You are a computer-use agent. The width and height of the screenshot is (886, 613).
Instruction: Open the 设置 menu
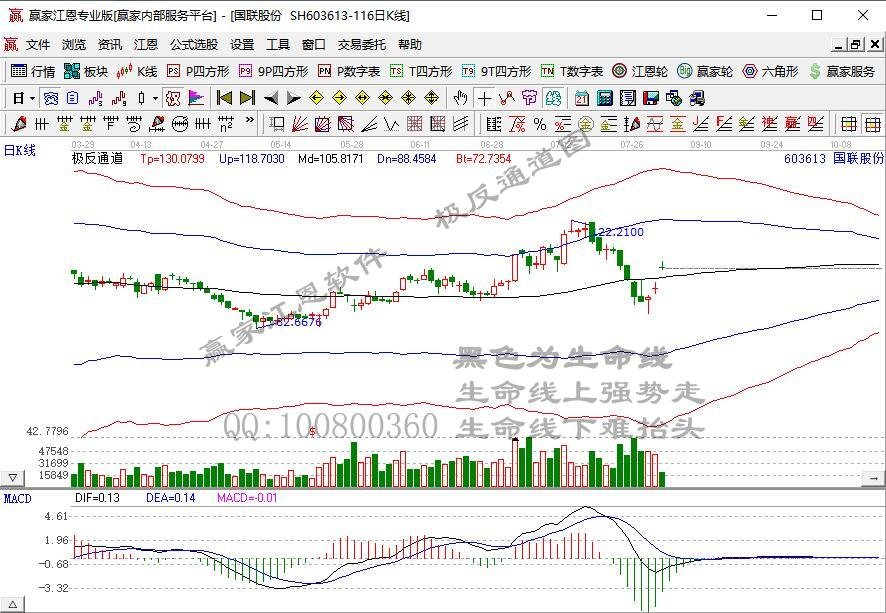pyautogui.click(x=242, y=45)
